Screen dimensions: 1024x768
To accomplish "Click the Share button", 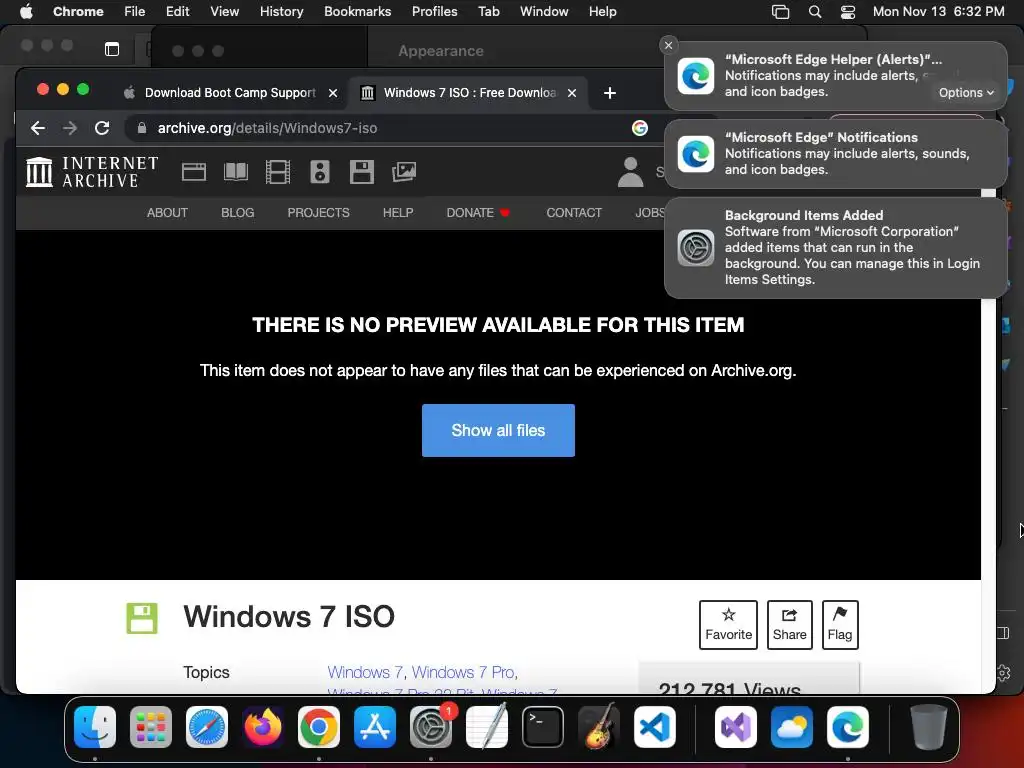I will [x=790, y=625].
